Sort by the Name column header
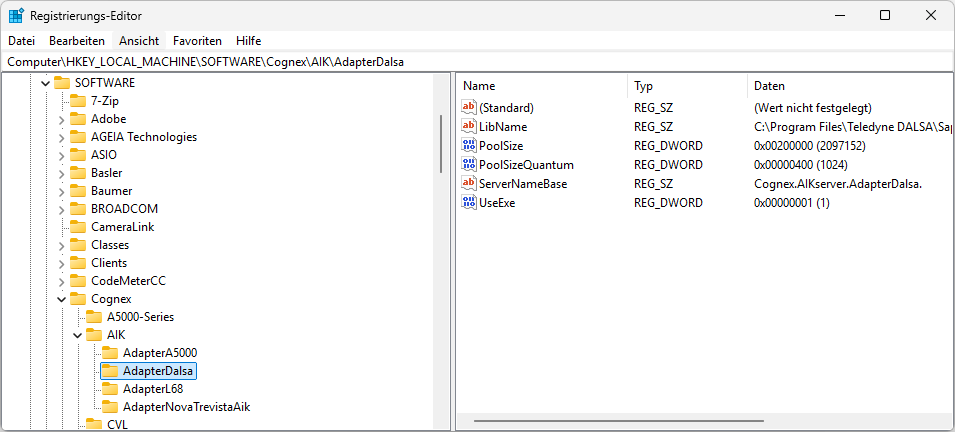Viewport: 955px width, 432px height. point(540,86)
